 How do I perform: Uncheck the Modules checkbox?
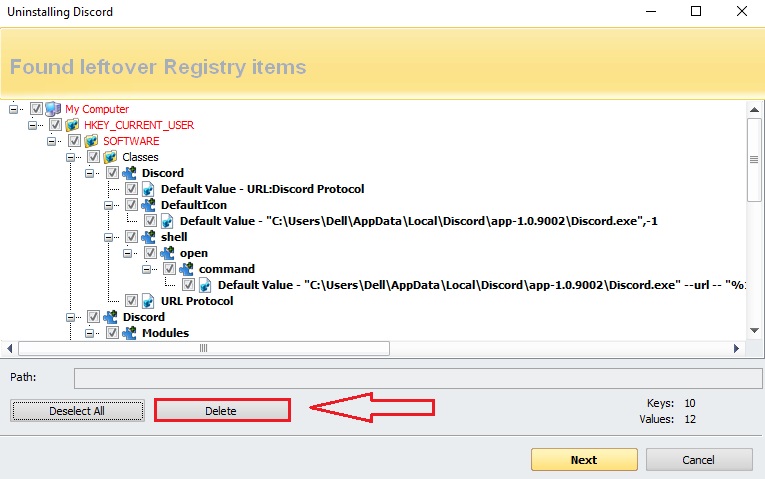112,333
